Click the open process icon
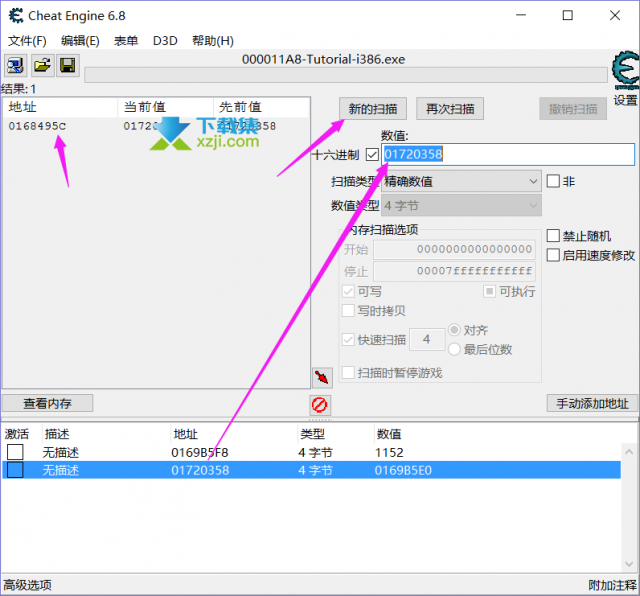640x596 pixels. click(16, 66)
